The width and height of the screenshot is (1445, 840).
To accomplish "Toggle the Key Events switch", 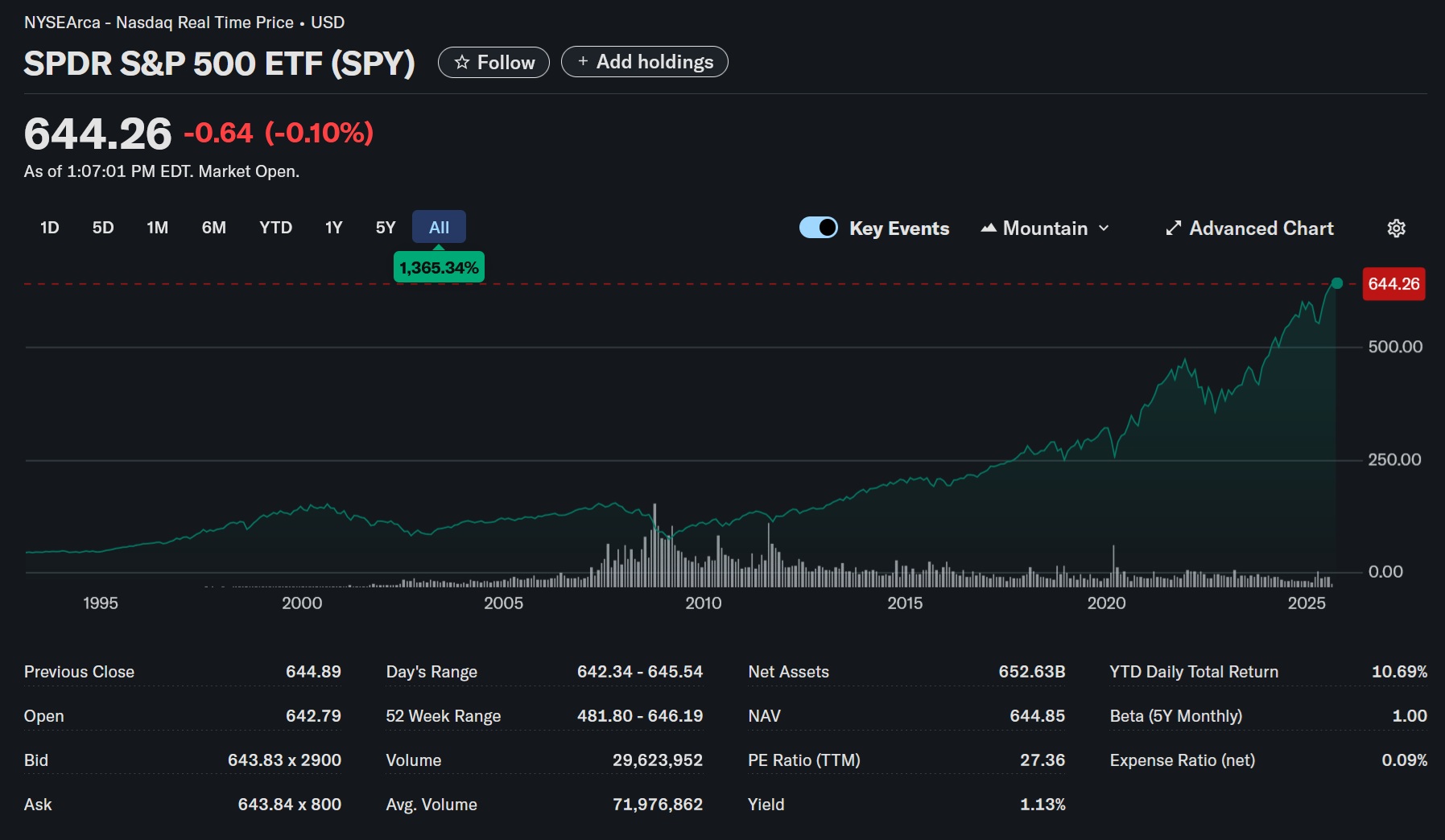I will pos(819,228).
